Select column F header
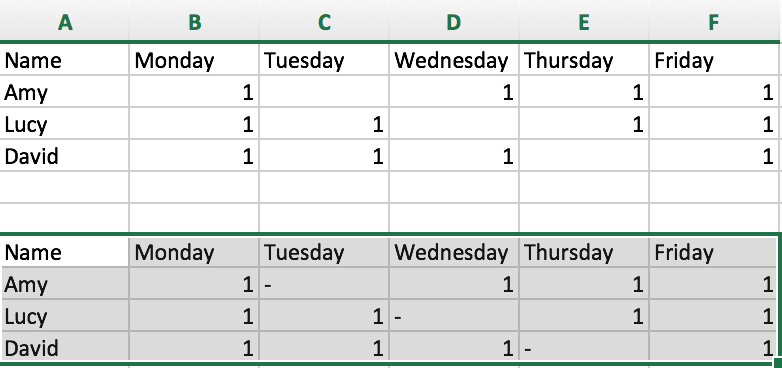This screenshot has height=368, width=782. (715, 21)
